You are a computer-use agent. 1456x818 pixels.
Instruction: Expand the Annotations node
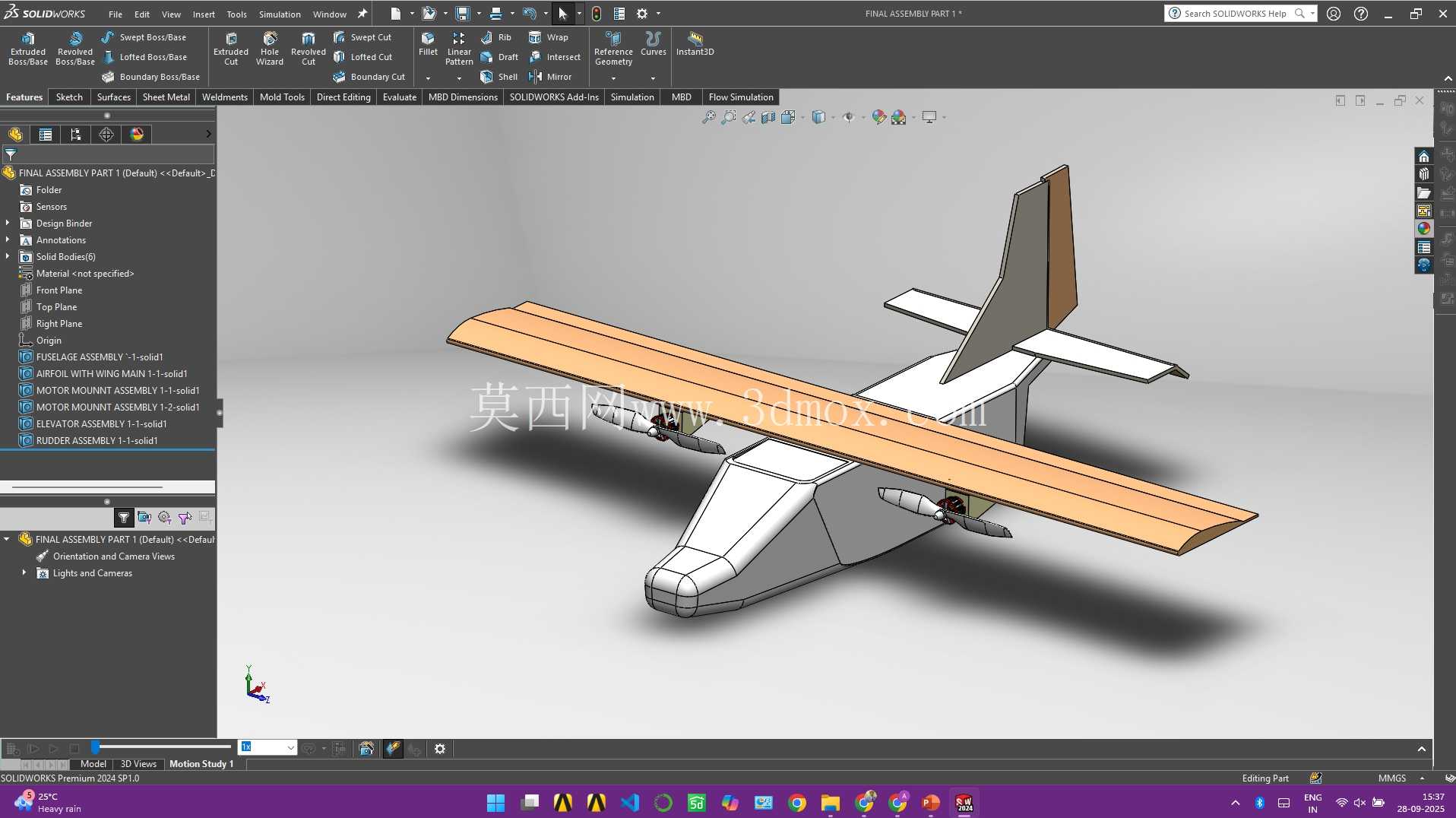coord(8,239)
